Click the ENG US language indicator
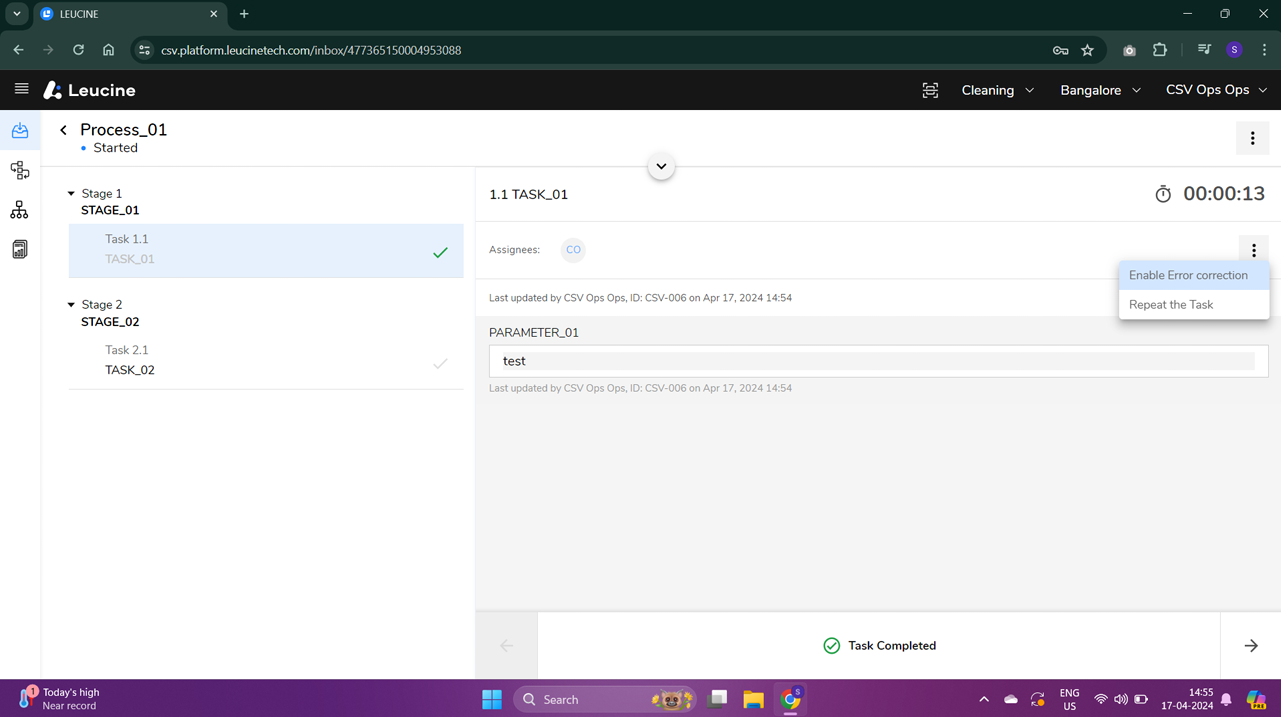 coord(1069,699)
